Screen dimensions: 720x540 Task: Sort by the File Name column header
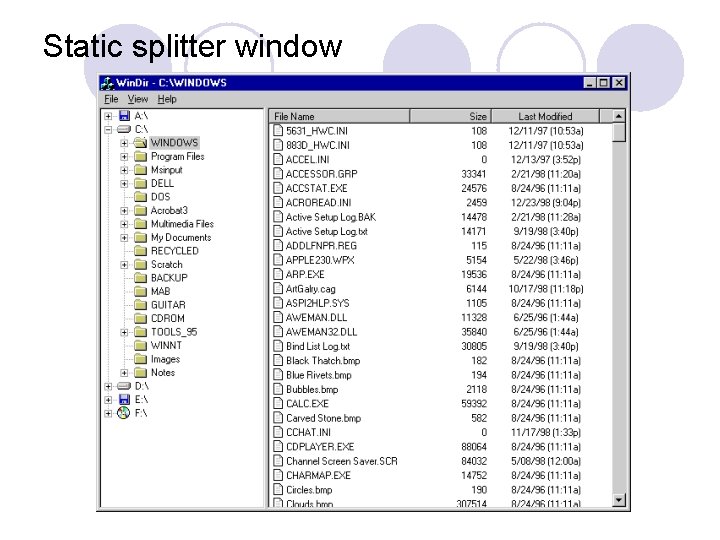coord(339,117)
